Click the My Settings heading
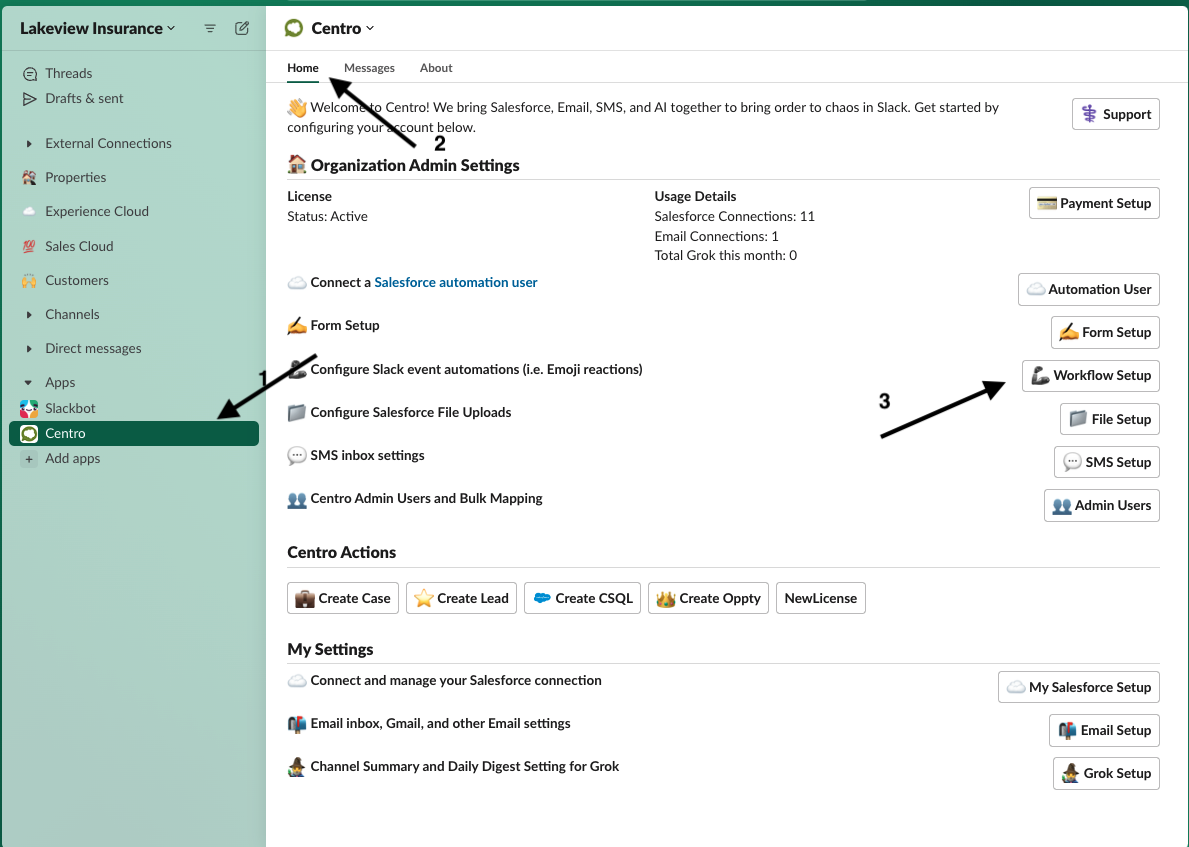The image size is (1189, 847). pos(331,650)
